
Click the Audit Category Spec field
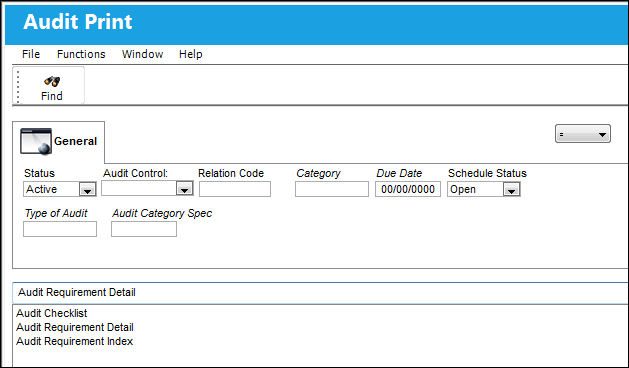pos(144,229)
